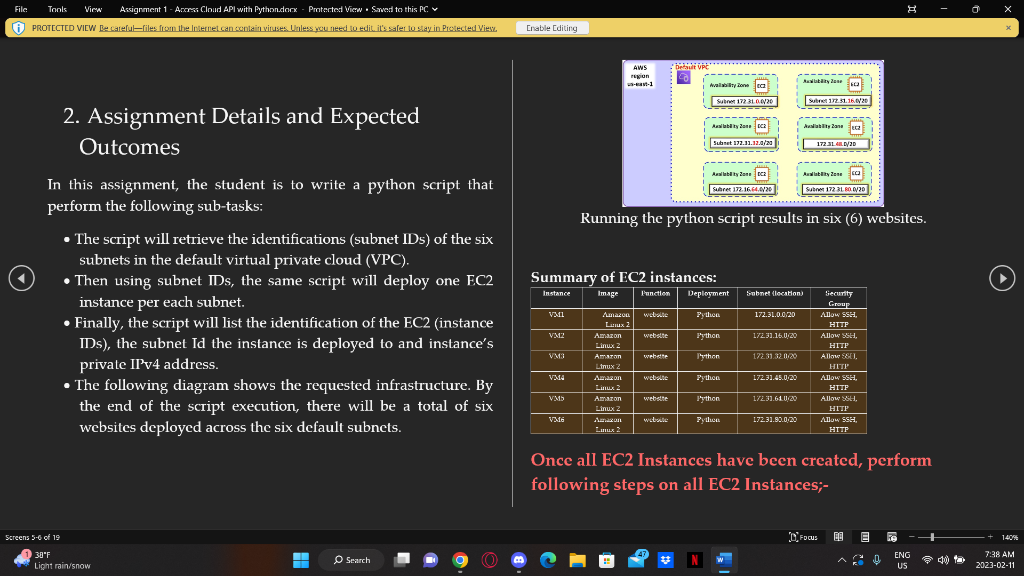The width and height of the screenshot is (1024, 576).
Task: Open Discord from the taskbar
Action: pos(518,559)
